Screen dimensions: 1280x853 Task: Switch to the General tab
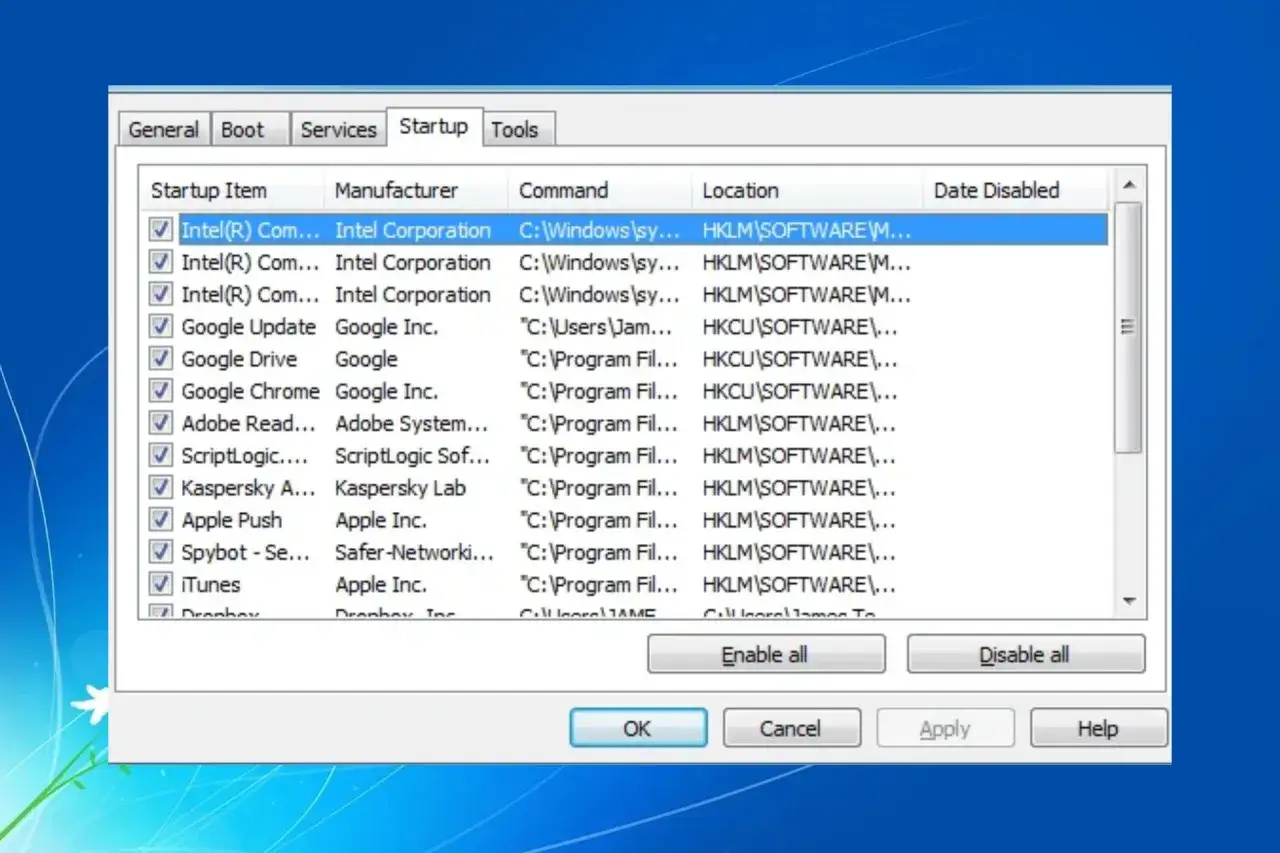coord(164,130)
